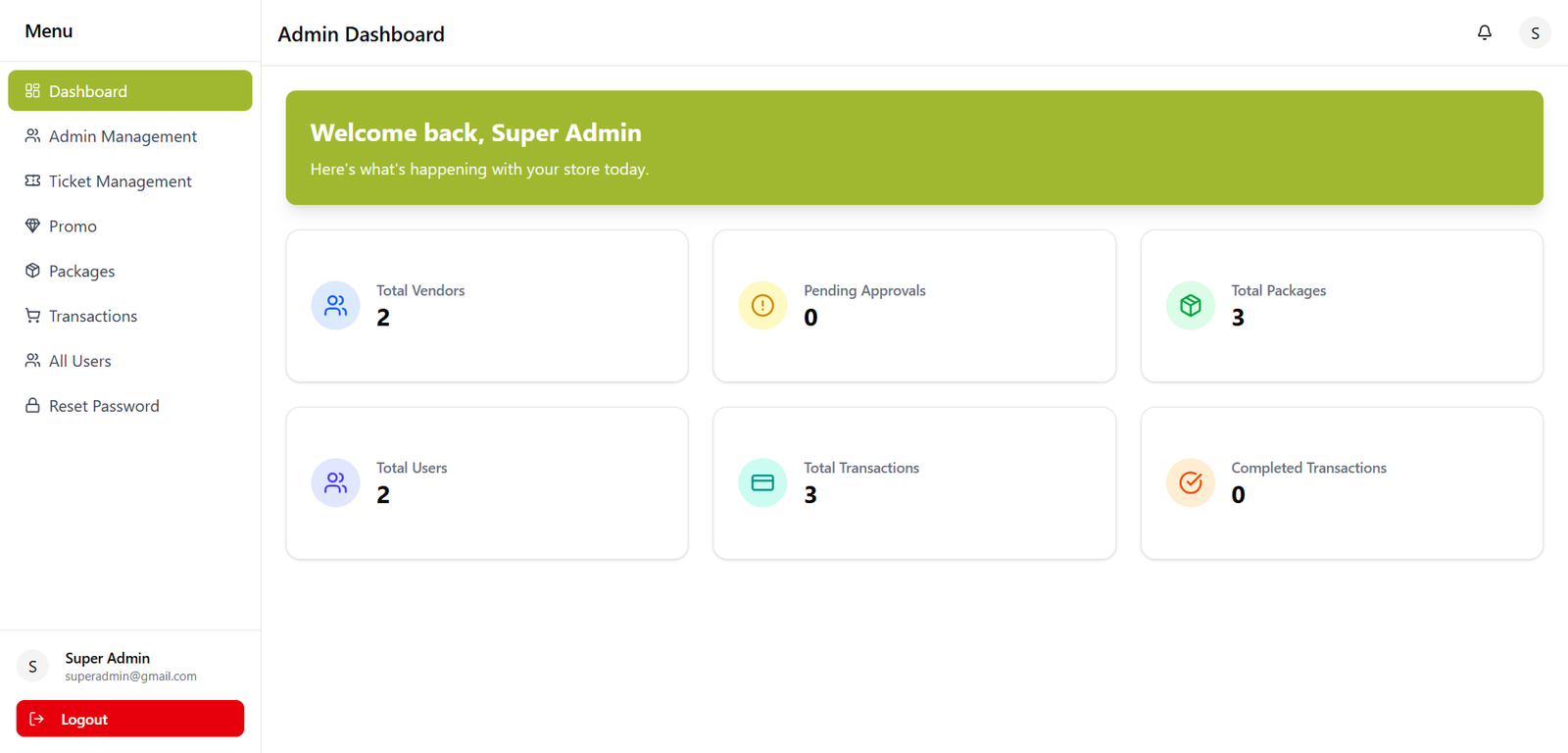Open the Dashboard menu item
1568x753 pixels.
129,91
